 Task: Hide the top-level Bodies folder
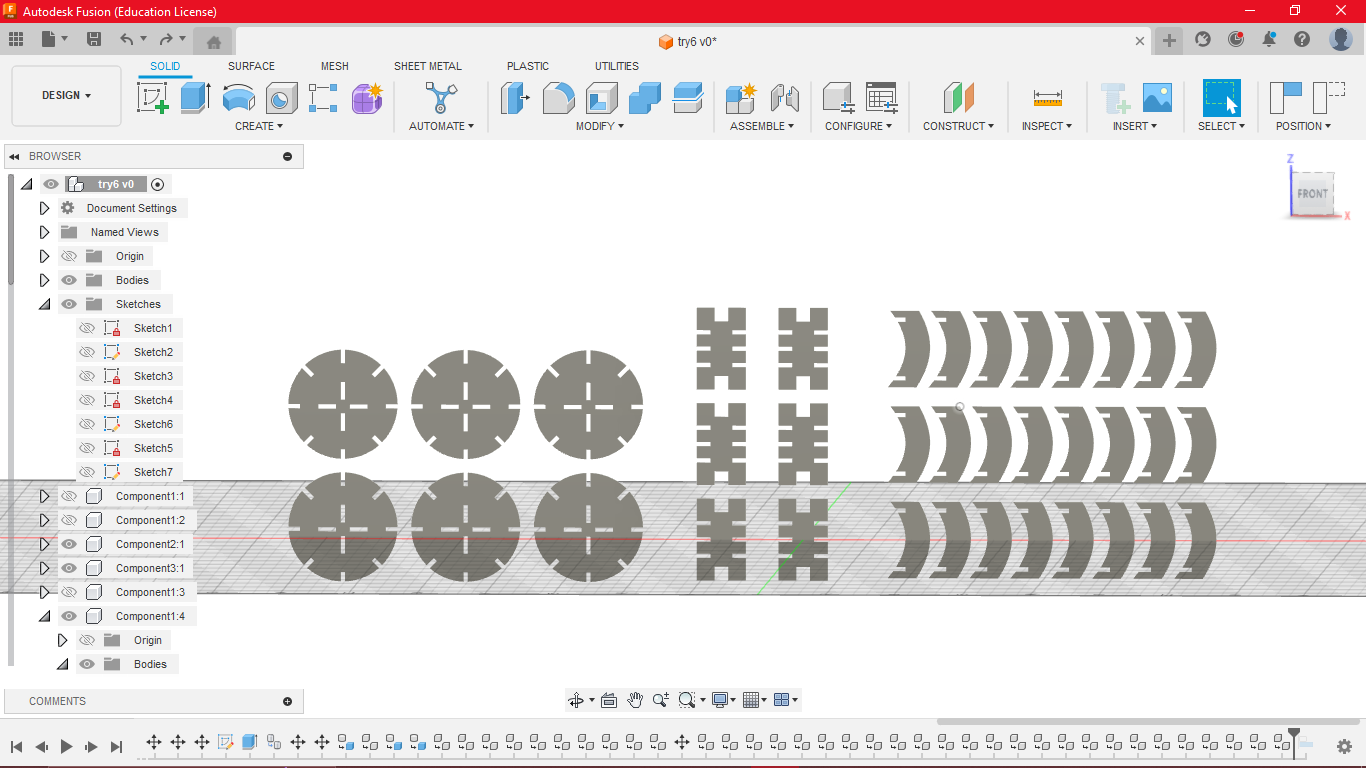[69, 280]
